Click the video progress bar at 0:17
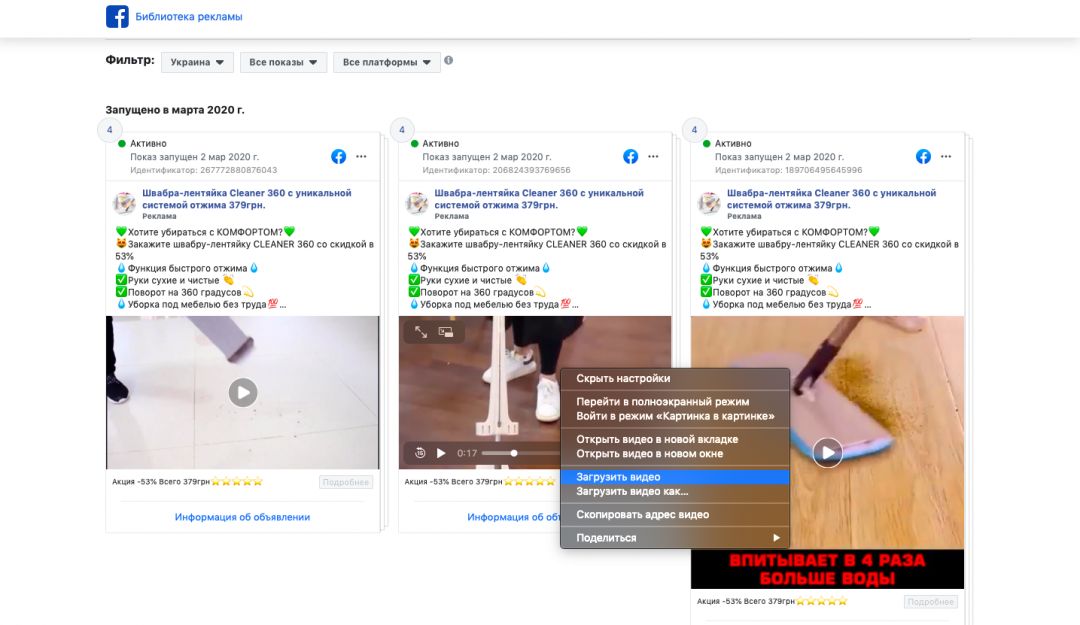 coord(513,452)
